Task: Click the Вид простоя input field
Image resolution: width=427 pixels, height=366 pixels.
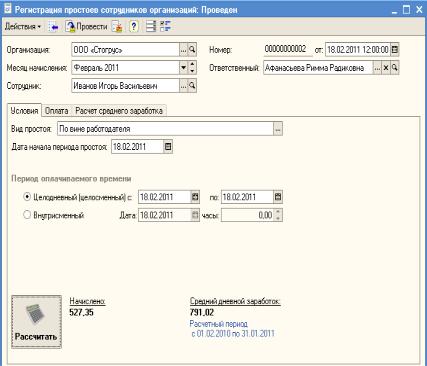Action: coord(166,129)
